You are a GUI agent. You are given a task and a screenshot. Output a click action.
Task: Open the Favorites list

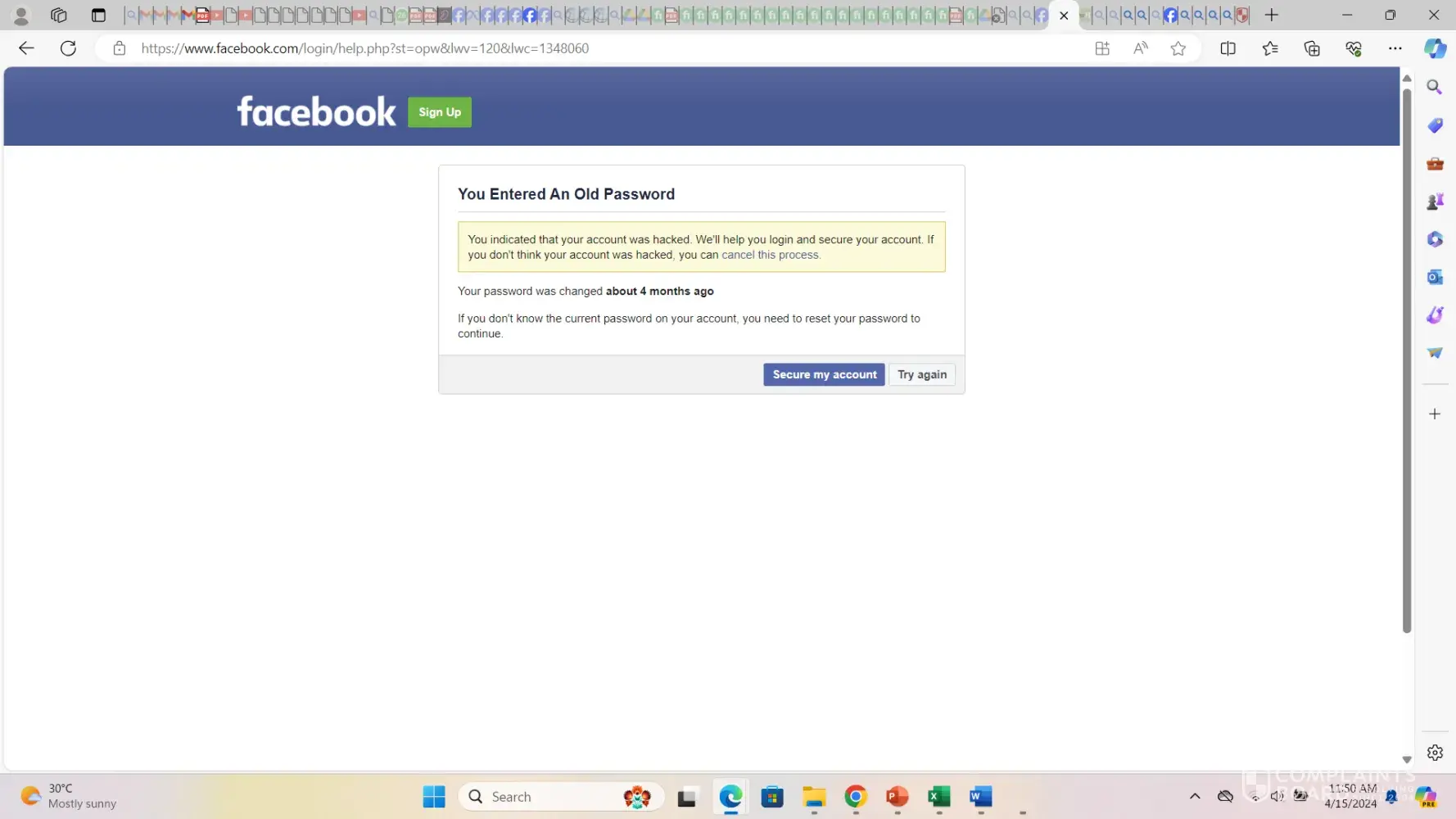click(1270, 48)
